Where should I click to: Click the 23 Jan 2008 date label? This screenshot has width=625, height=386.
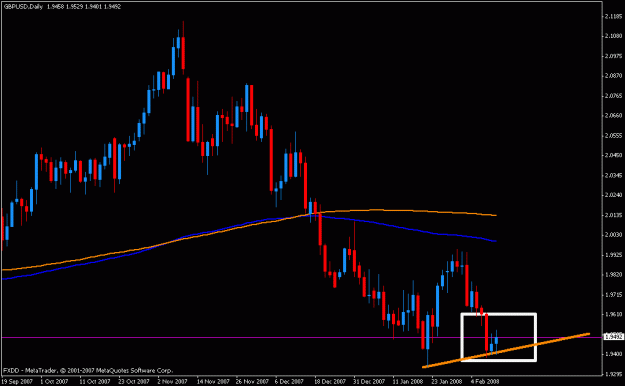pos(447,381)
